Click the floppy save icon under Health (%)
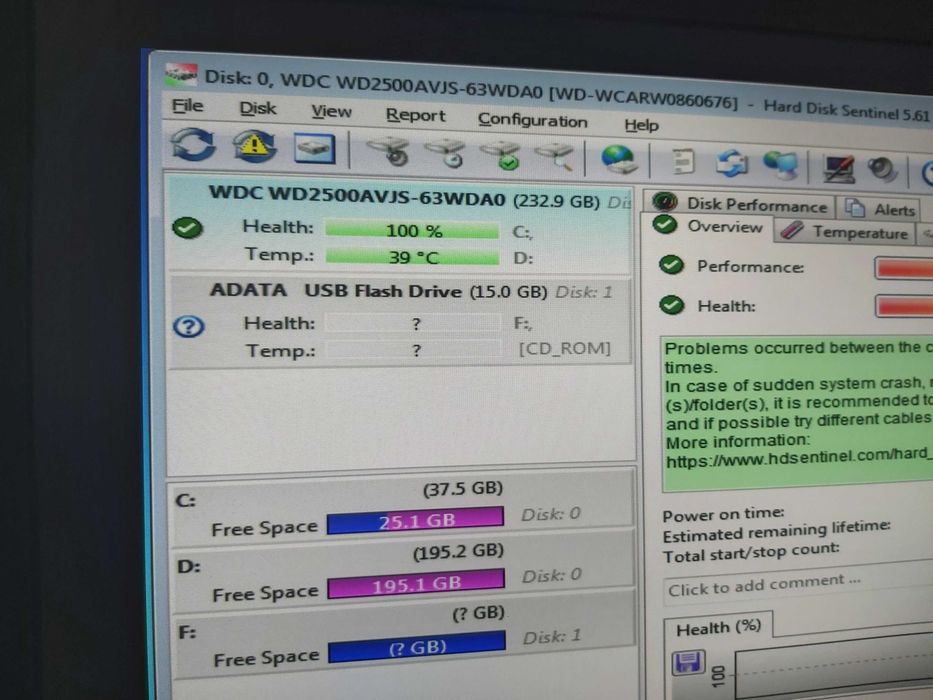The image size is (933, 700). [688, 662]
